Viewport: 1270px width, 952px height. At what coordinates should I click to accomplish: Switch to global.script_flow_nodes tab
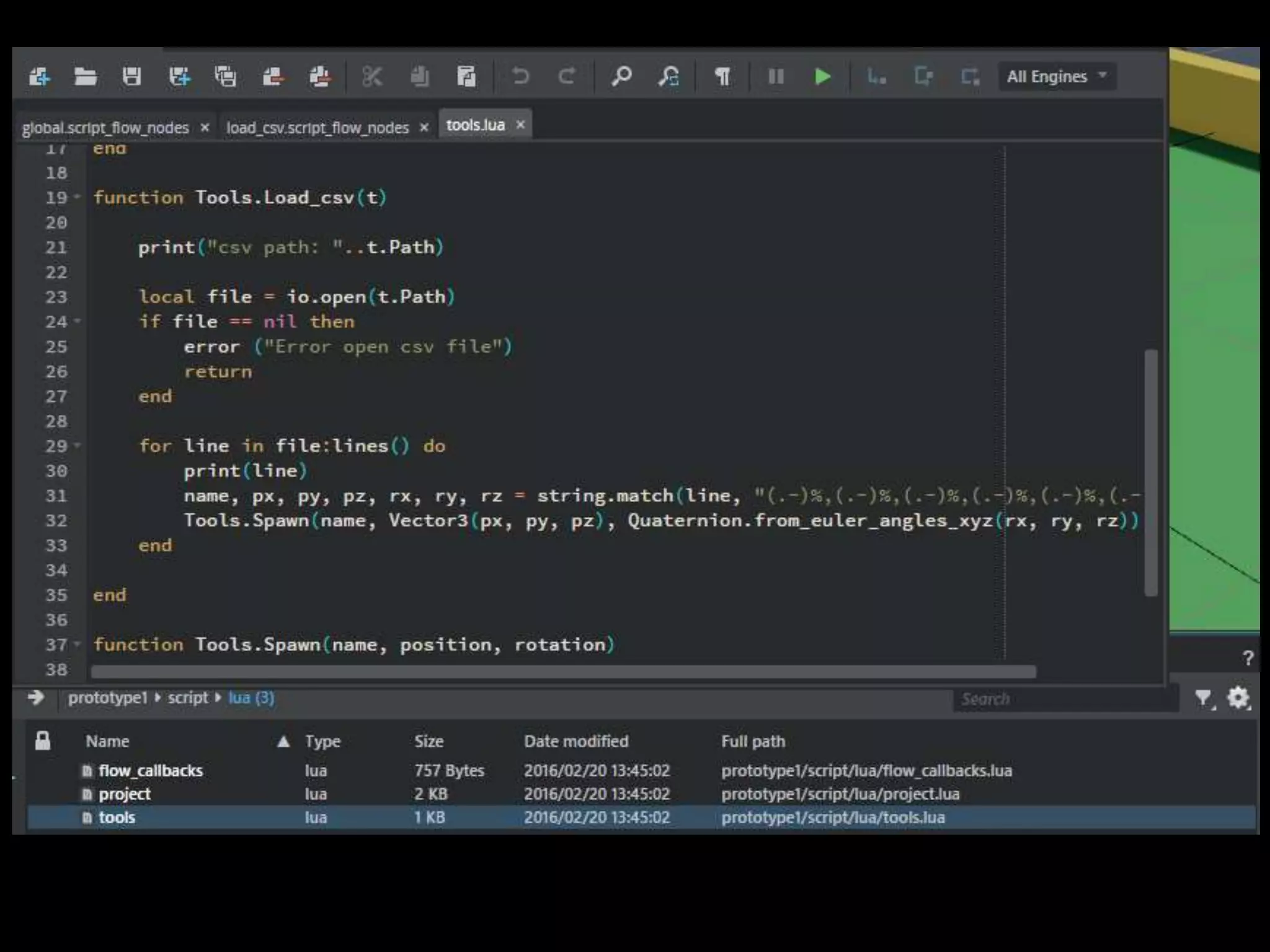click(105, 128)
